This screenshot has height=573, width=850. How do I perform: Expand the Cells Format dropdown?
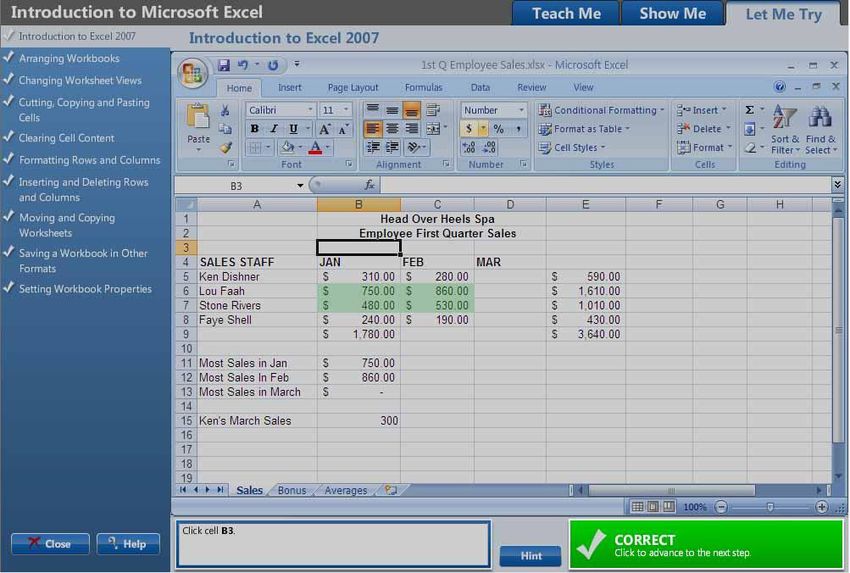[x=705, y=147]
